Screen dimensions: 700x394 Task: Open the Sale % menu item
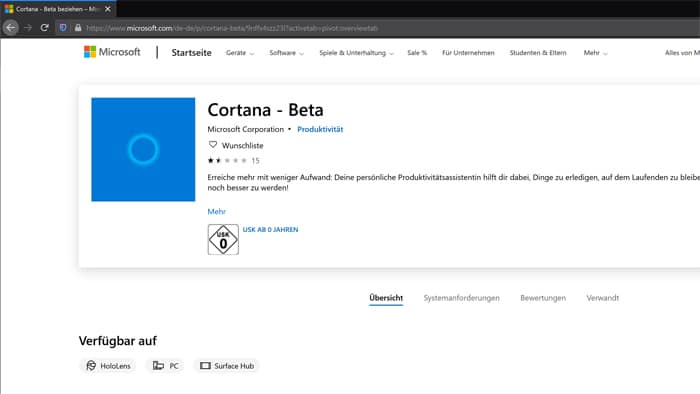[417, 53]
